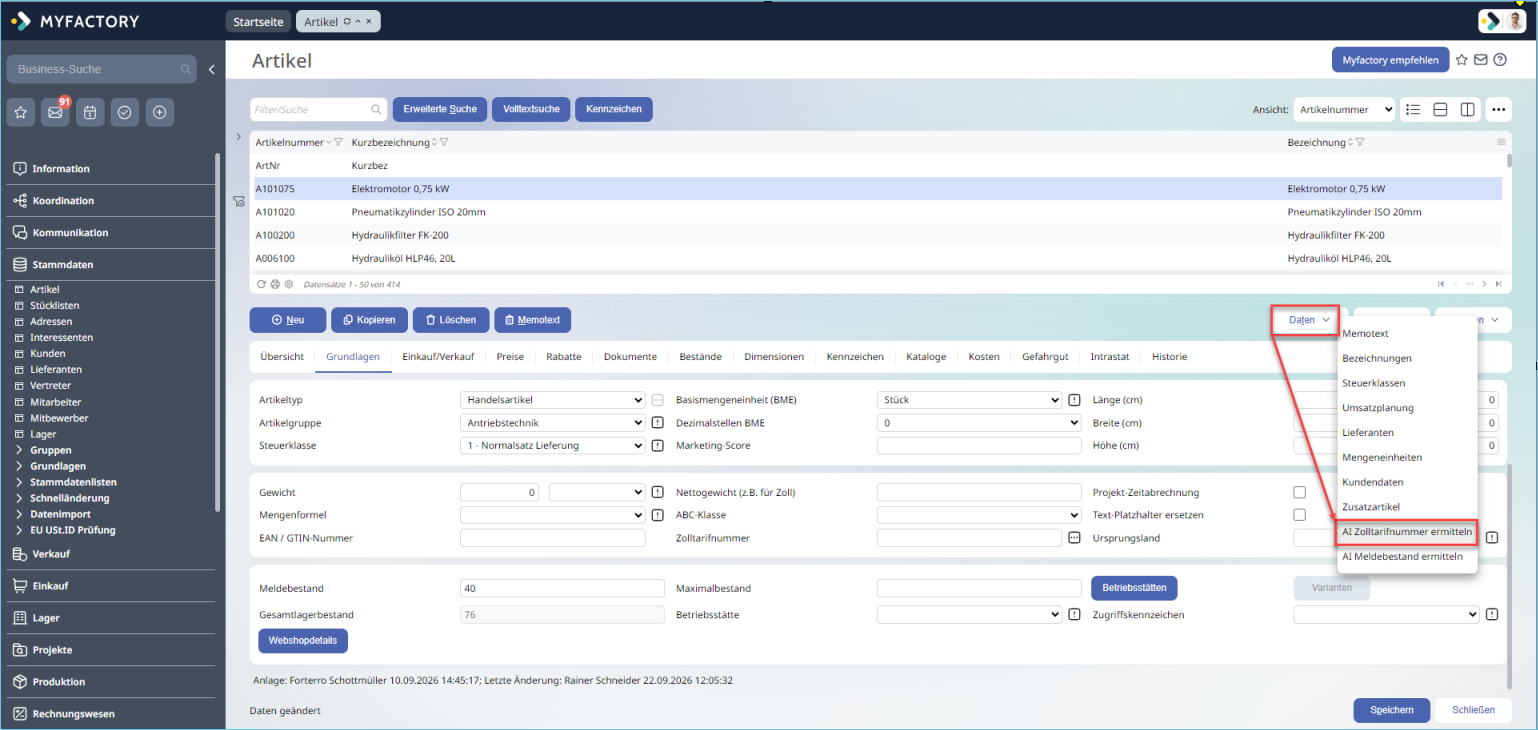Open the mail inbox showing 91 messages
1538x730 pixels.
click(x=55, y=113)
